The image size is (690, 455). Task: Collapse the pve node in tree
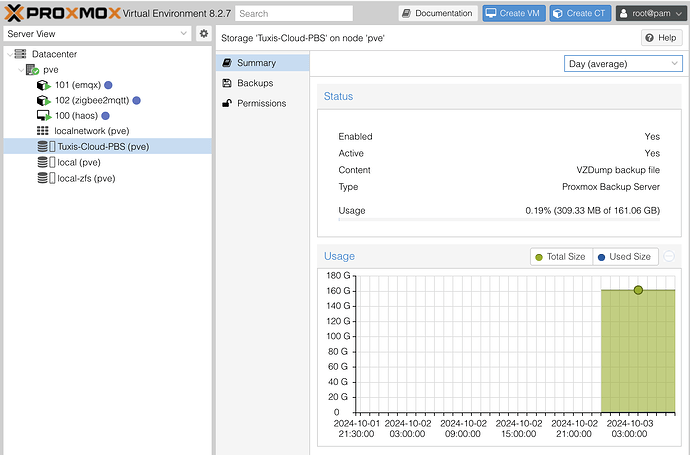pos(21,70)
